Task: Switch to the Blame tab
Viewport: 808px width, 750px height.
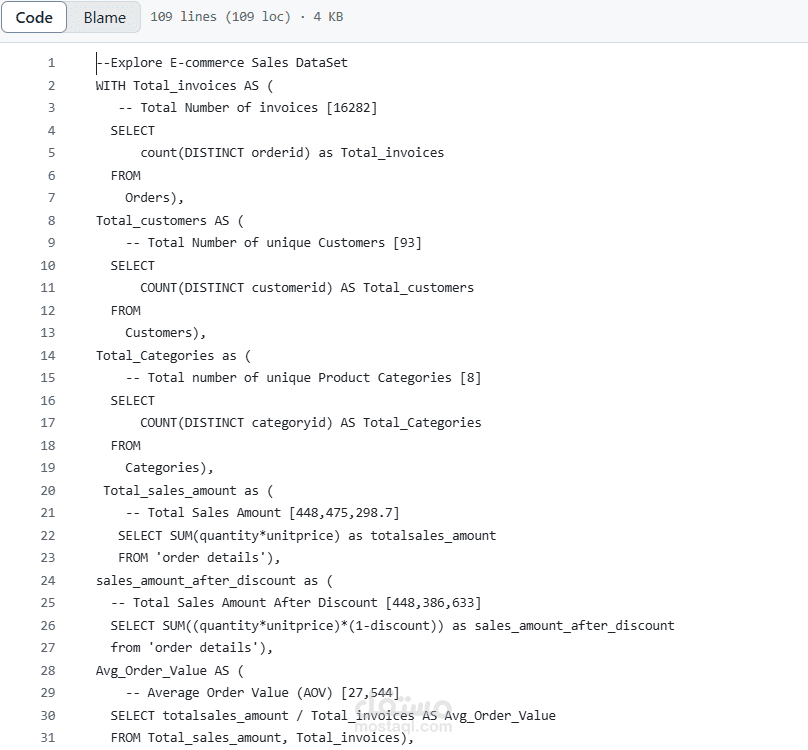Action: point(105,17)
